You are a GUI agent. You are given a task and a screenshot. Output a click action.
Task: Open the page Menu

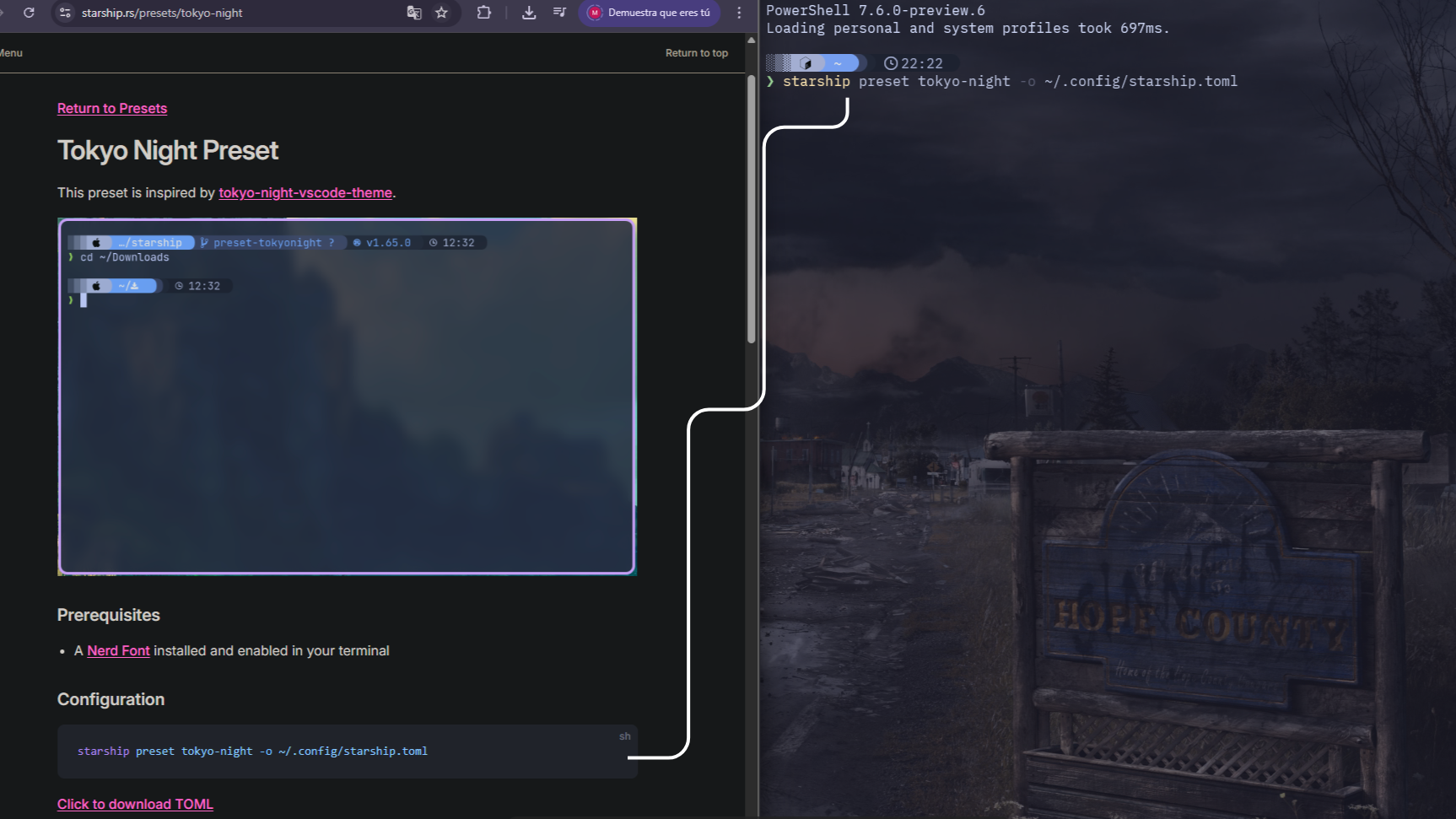(11, 53)
